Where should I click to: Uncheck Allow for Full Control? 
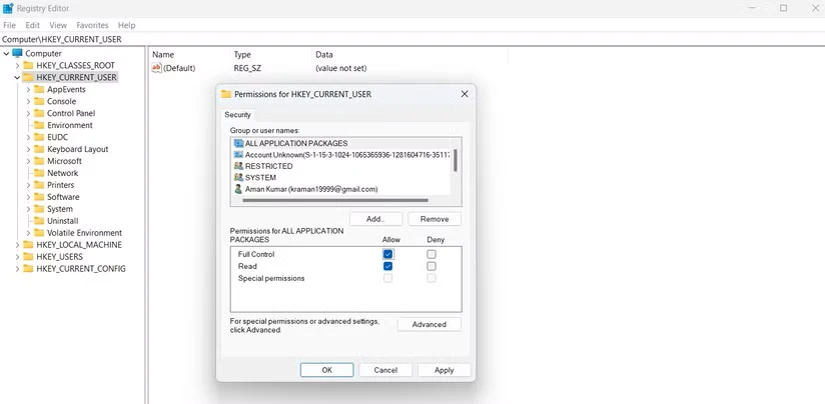pyautogui.click(x=388, y=254)
